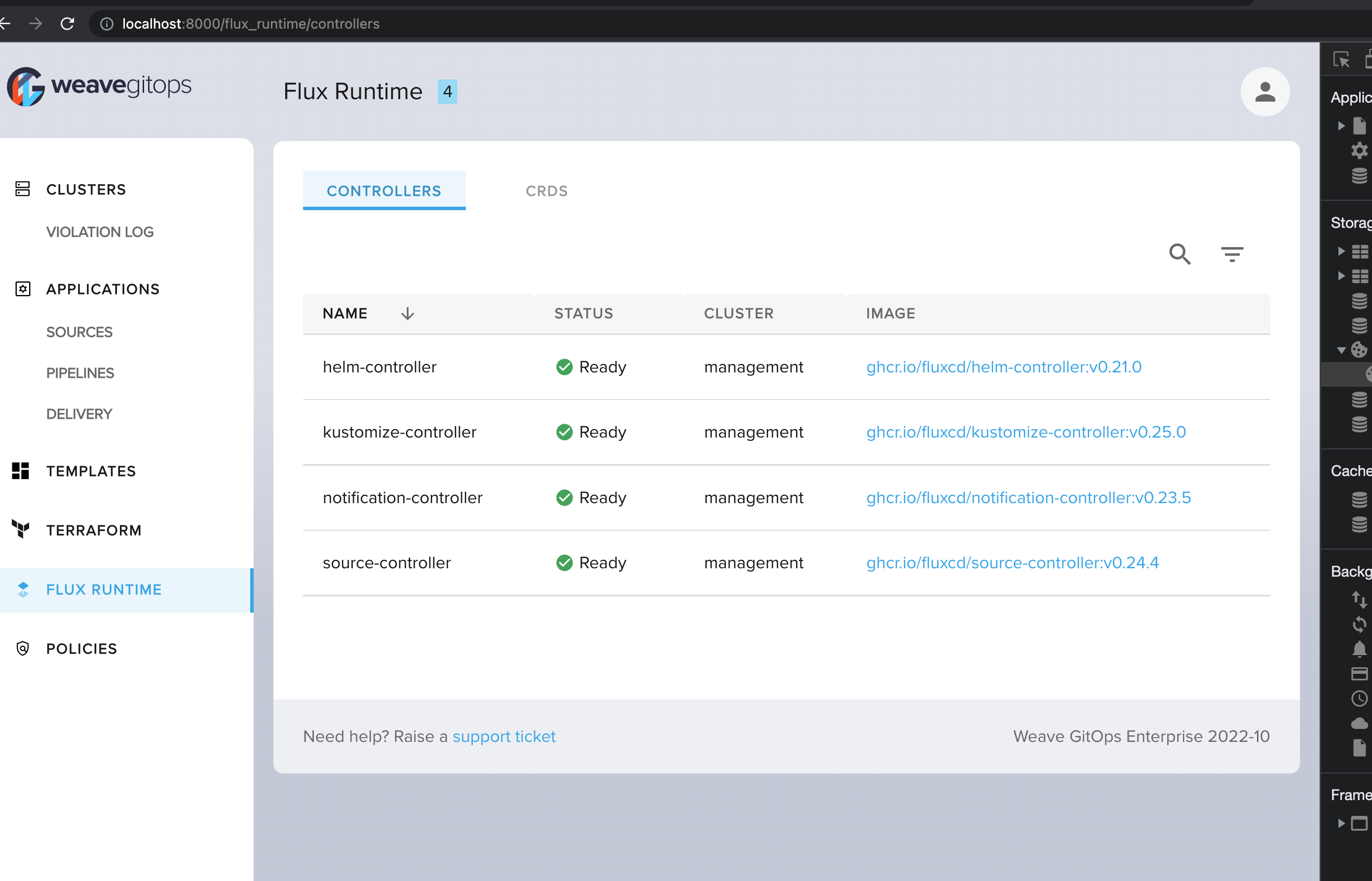Click the Flux Runtime page title

pos(352,92)
